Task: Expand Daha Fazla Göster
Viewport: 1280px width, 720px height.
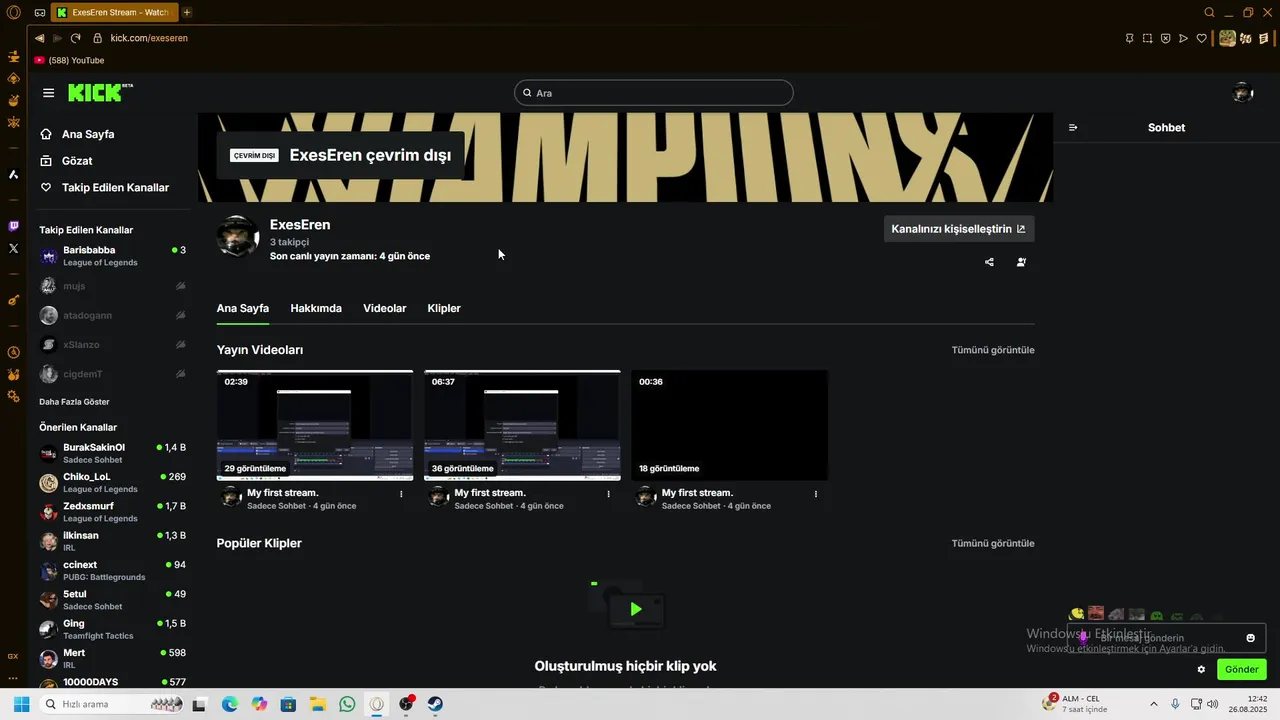Action: tap(74, 402)
